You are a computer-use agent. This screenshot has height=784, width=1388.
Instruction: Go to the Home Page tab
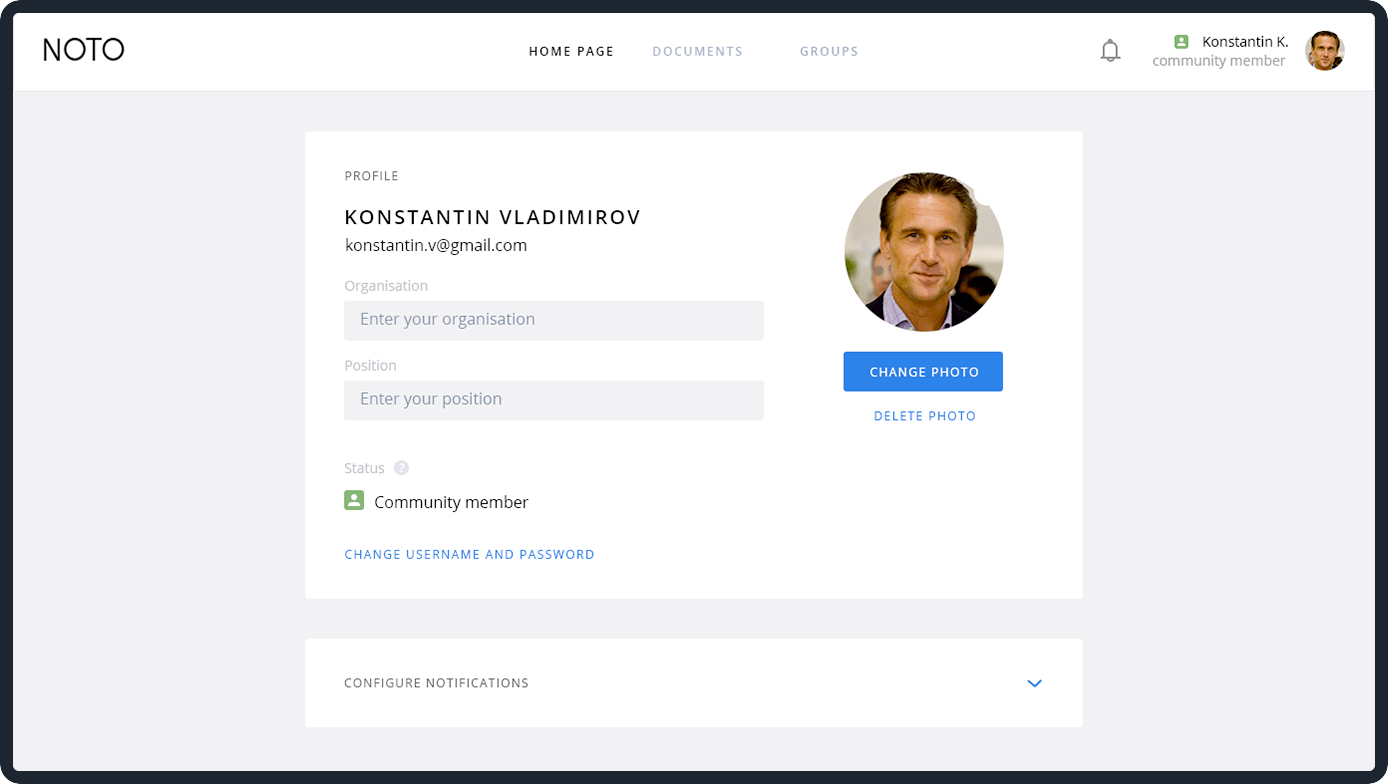tap(571, 52)
